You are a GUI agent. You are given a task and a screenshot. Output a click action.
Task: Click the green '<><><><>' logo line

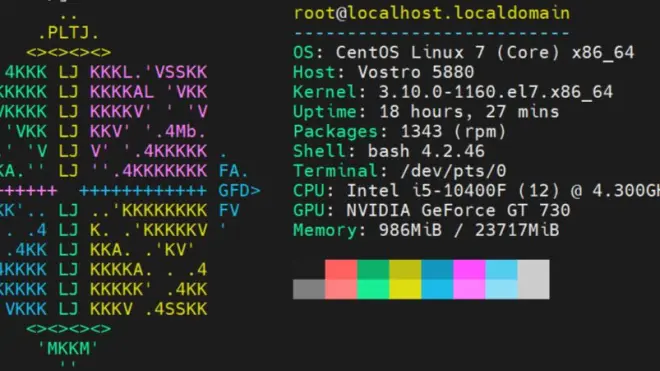pyautogui.click(x=69, y=329)
